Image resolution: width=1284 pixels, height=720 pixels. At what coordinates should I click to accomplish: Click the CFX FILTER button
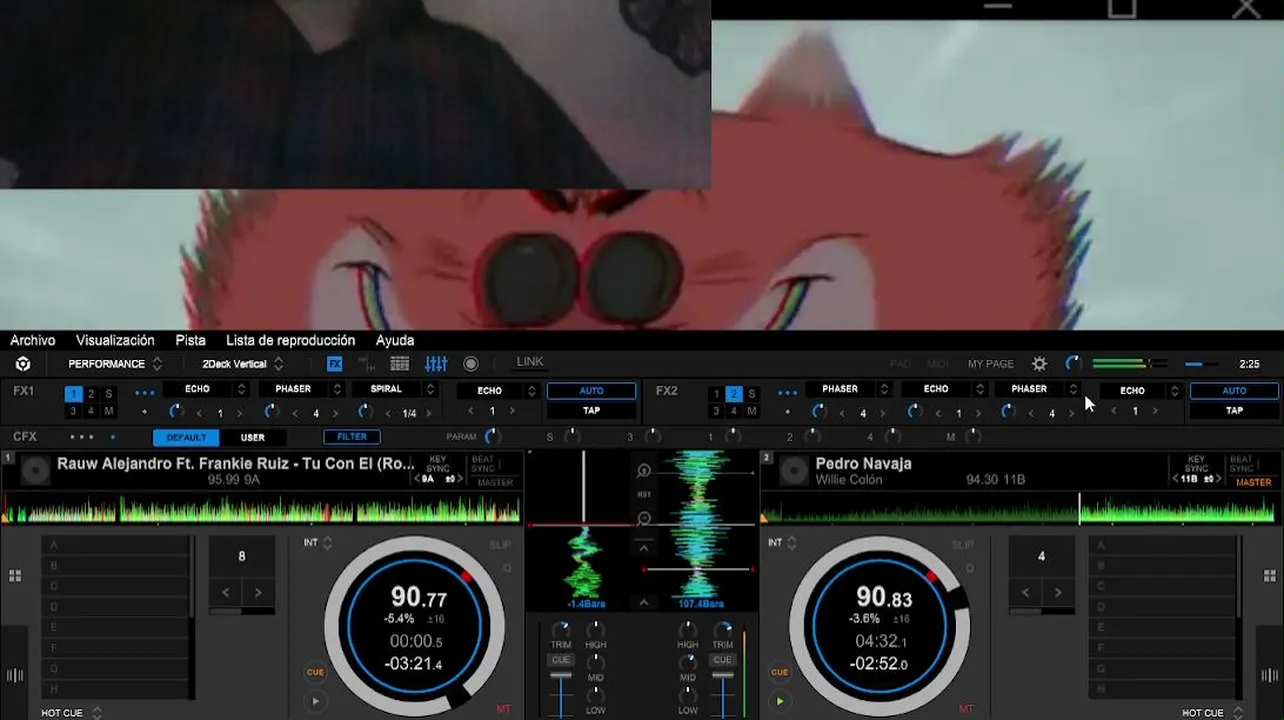point(352,437)
